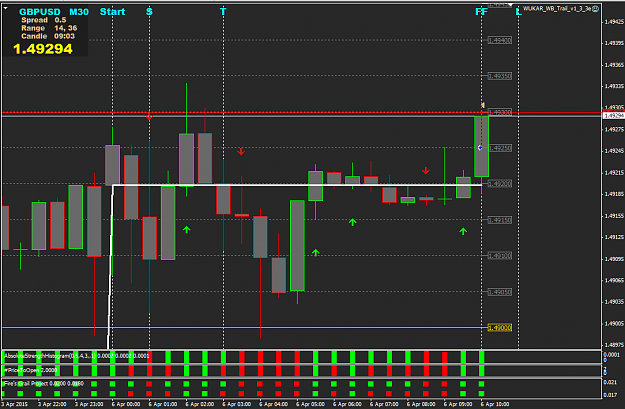This screenshot has width=625, height=409.
Task: Click the 0.021 scale value of Fire's Grail subwindow
Action: point(610,382)
